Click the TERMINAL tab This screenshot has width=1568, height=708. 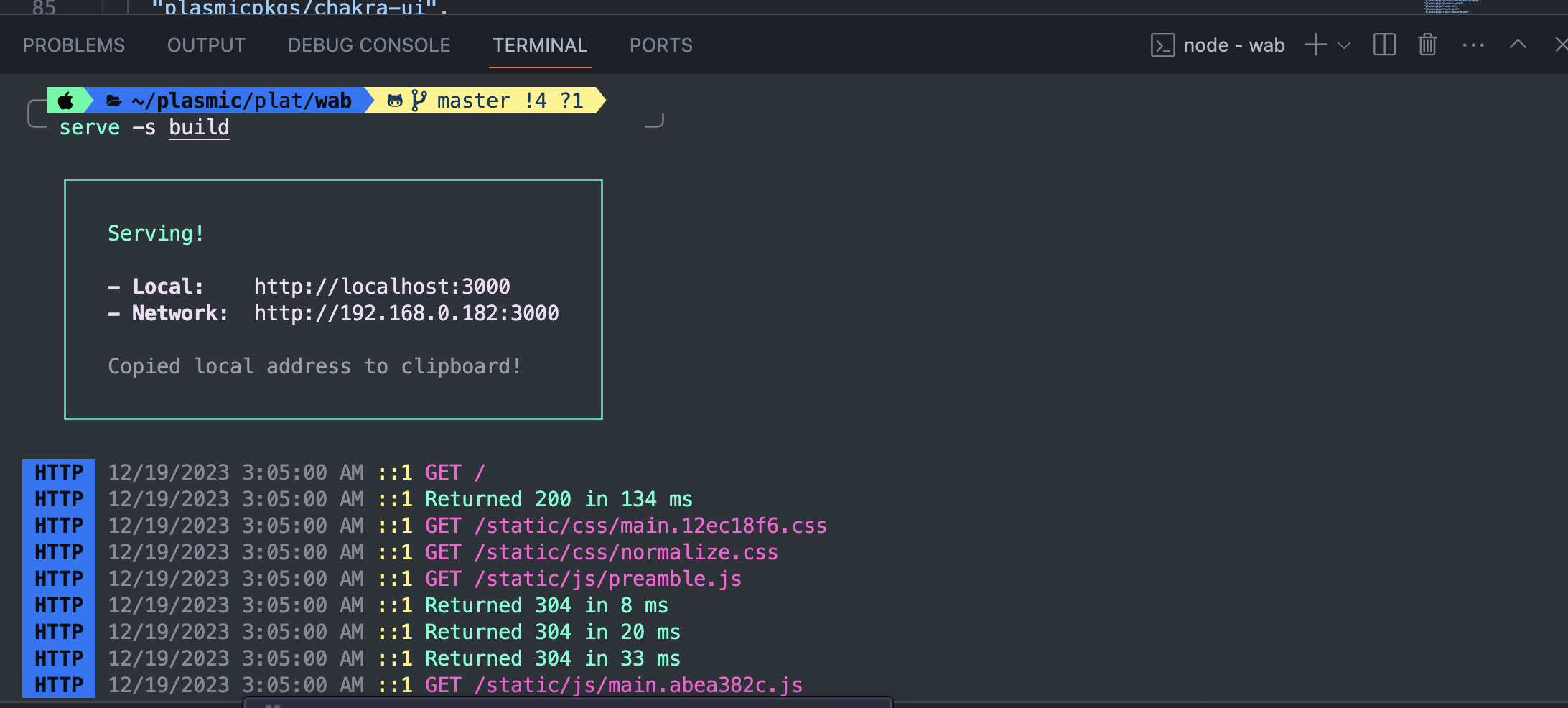point(540,45)
